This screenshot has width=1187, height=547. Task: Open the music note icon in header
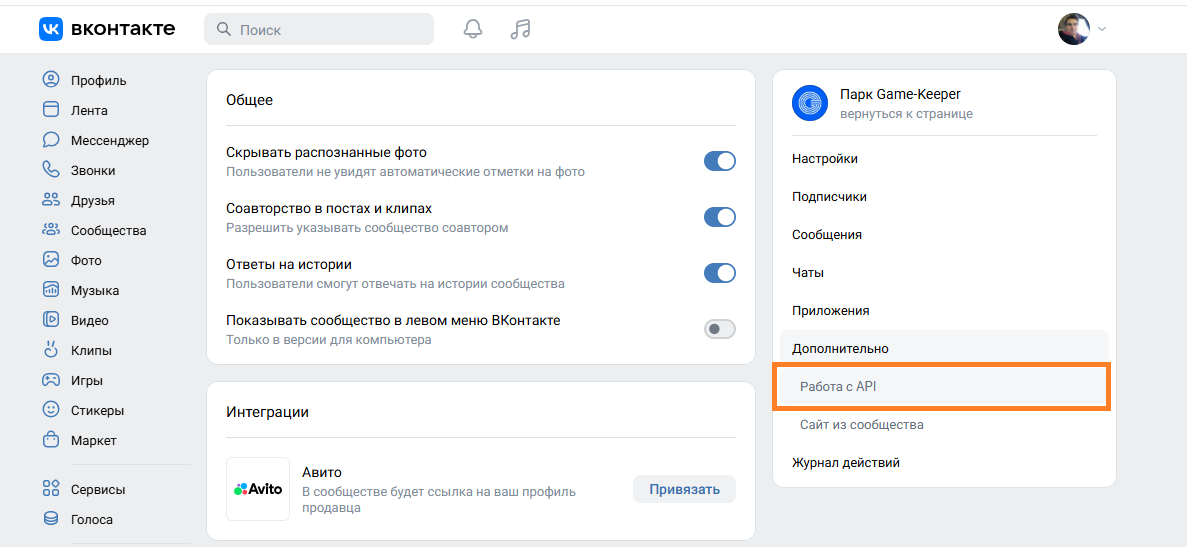point(520,29)
